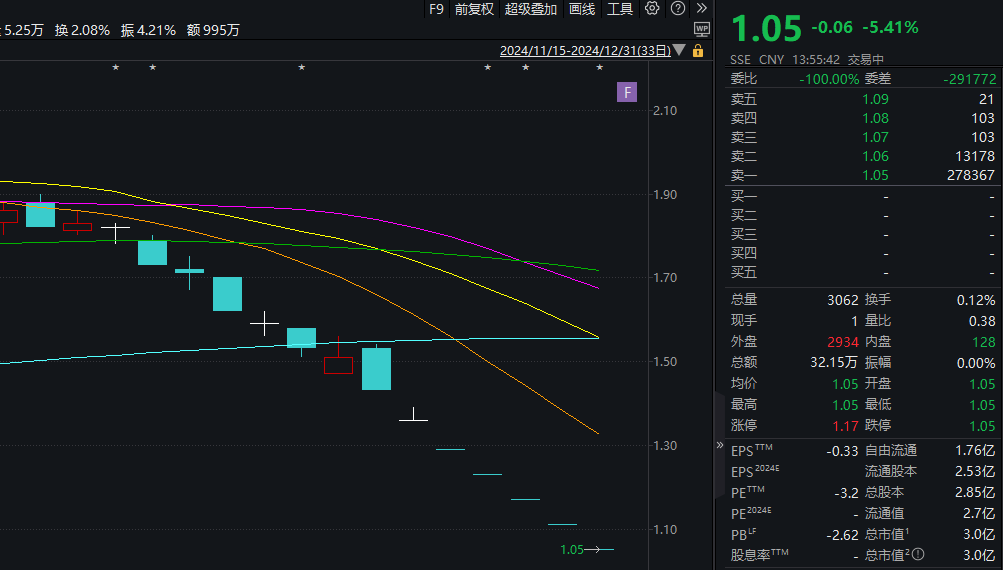
Task: Click the 委差 value -291772
Action: pos(970,79)
